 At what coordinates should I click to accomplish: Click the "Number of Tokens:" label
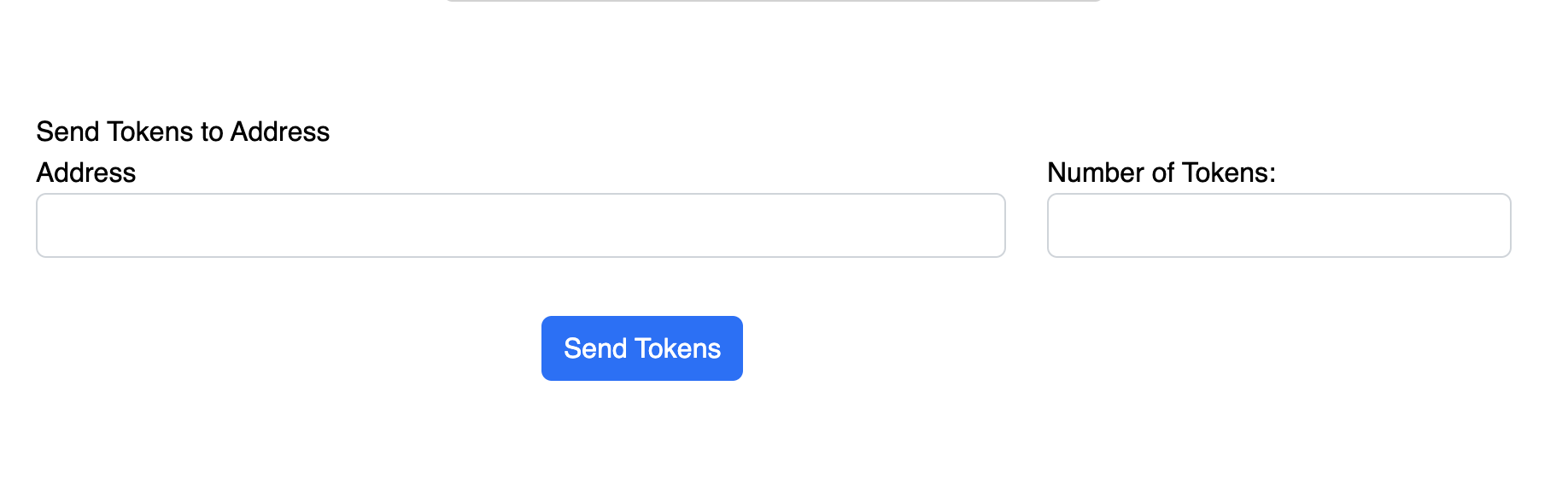[x=1161, y=172]
